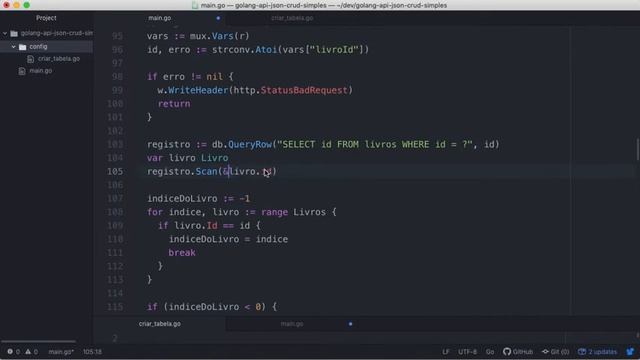Open grammar selector labeled Go

click(490, 351)
